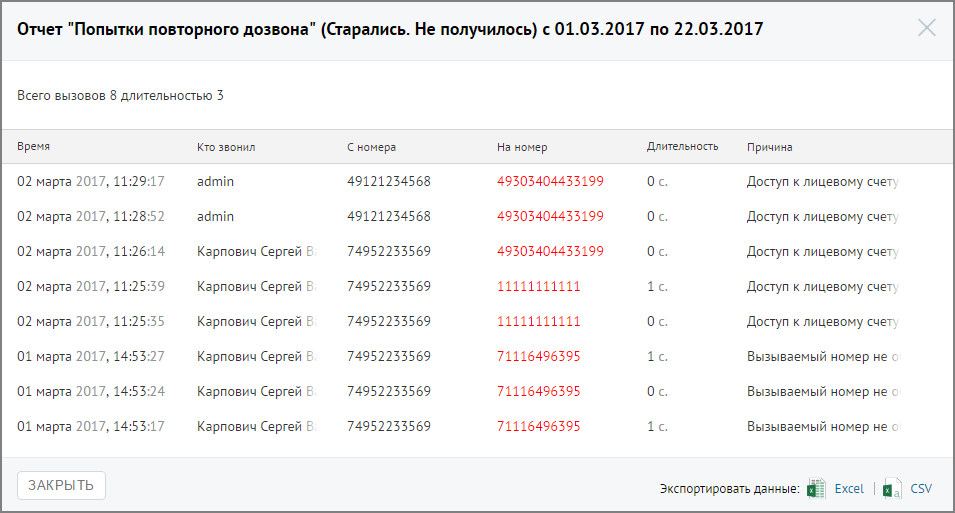The height and width of the screenshot is (513, 955).
Task: Select the time 02 марта 2017, 11:25:39
Action: tap(91, 286)
